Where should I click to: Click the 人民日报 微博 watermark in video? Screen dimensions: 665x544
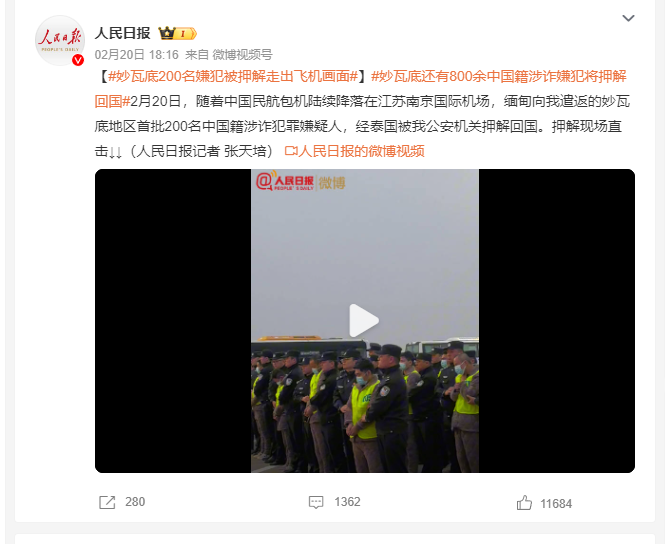click(x=301, y=182)
